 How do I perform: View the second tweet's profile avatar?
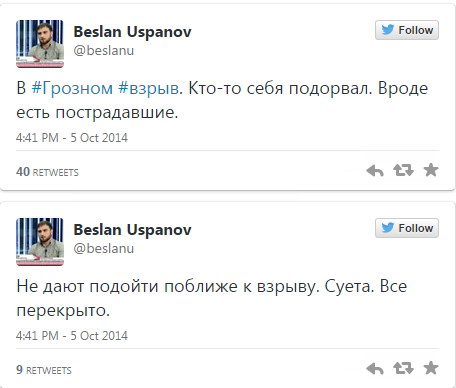[x=40, y=242]
